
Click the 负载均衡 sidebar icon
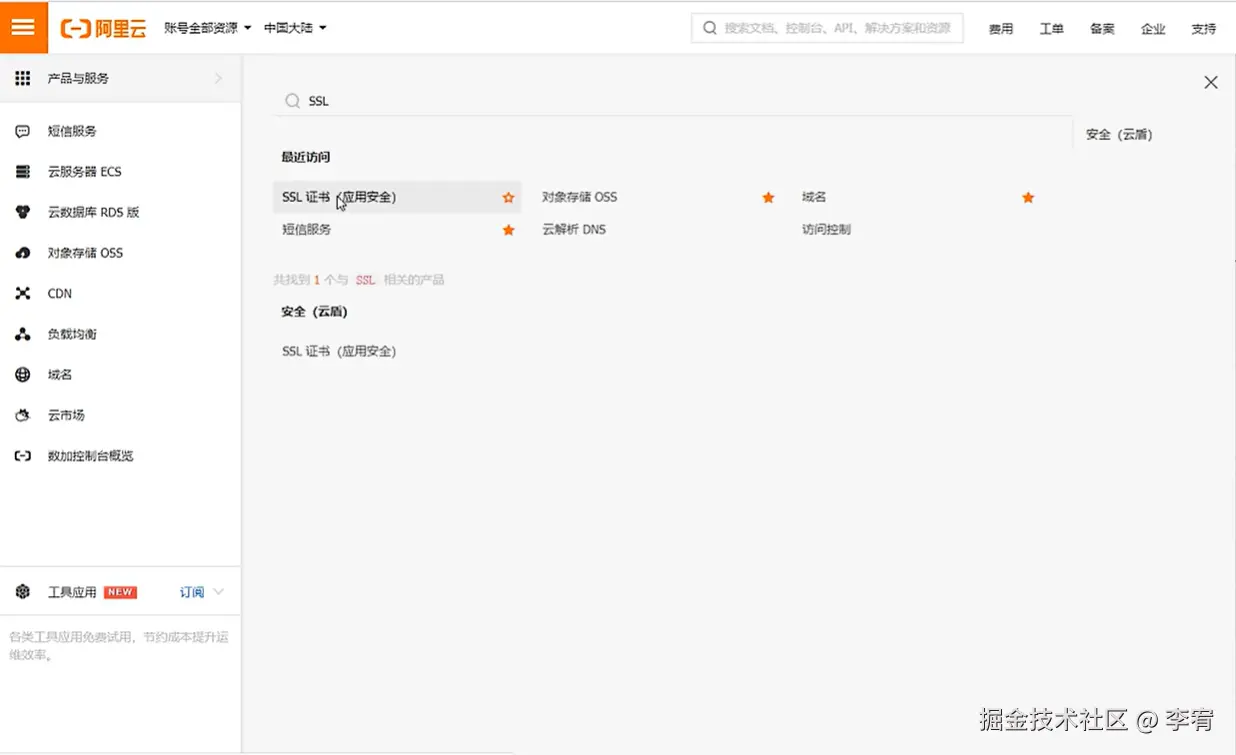[23, 334]
